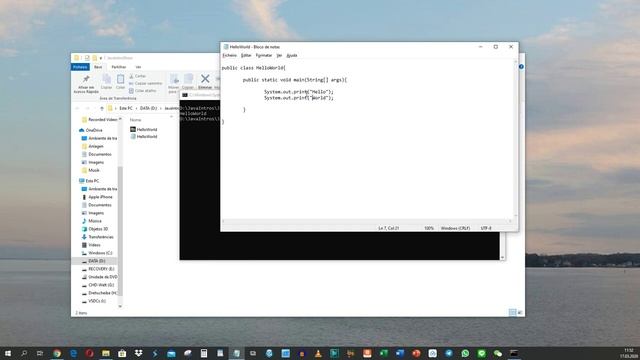The width and height of the screenshot is (640, 360).
Task: Click the Up arrow in Explorer navigation
Action: [x=102, y=108]
